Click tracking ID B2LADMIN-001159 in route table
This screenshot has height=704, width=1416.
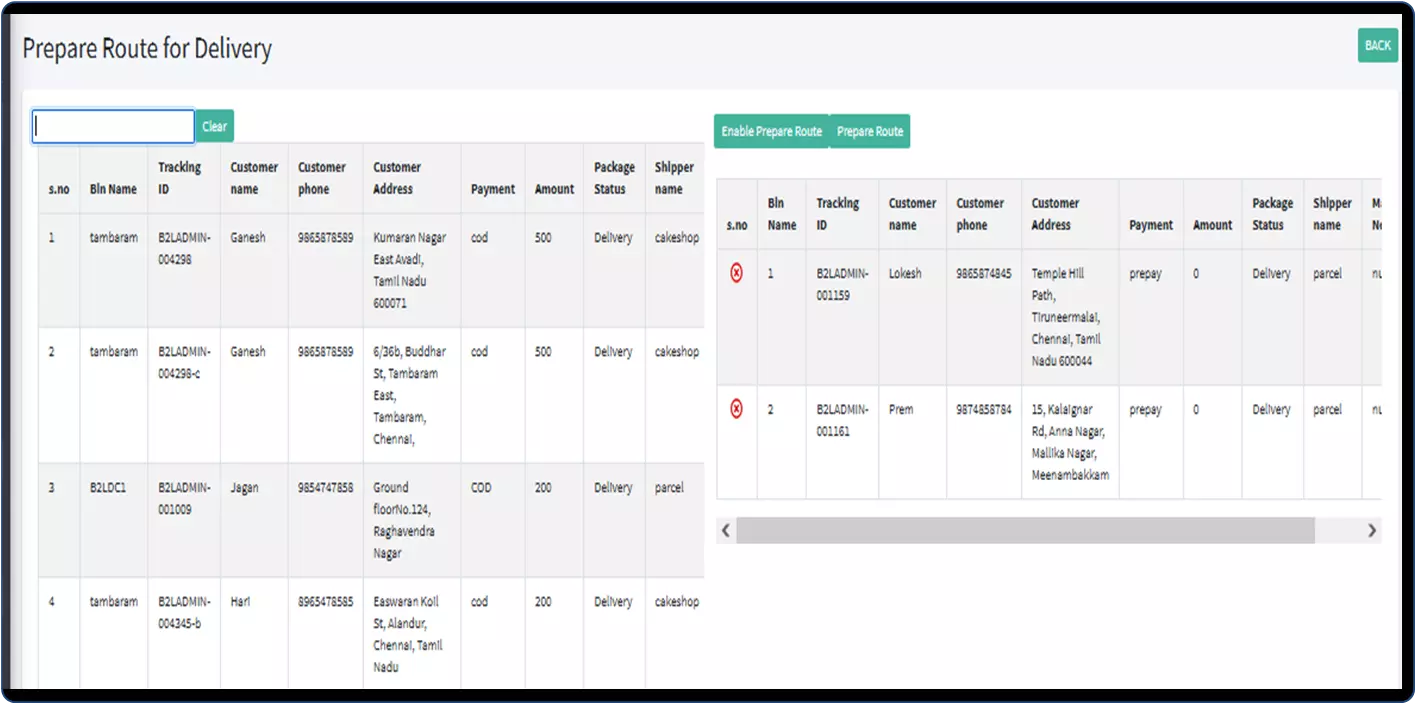tap(841, 284)
